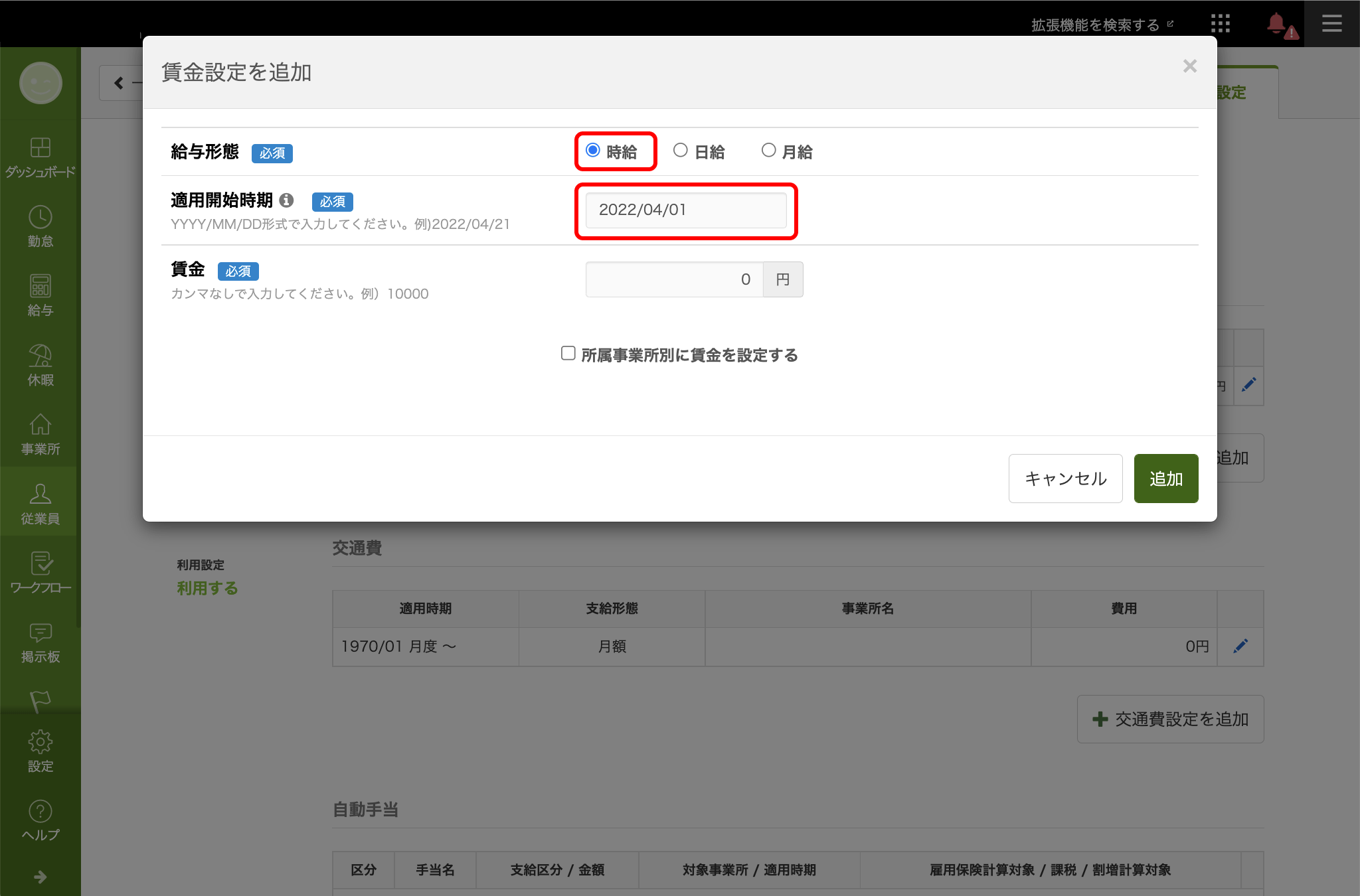Click the green 追加 button
The image size is (1360, 896).
tap(1165, 479)
